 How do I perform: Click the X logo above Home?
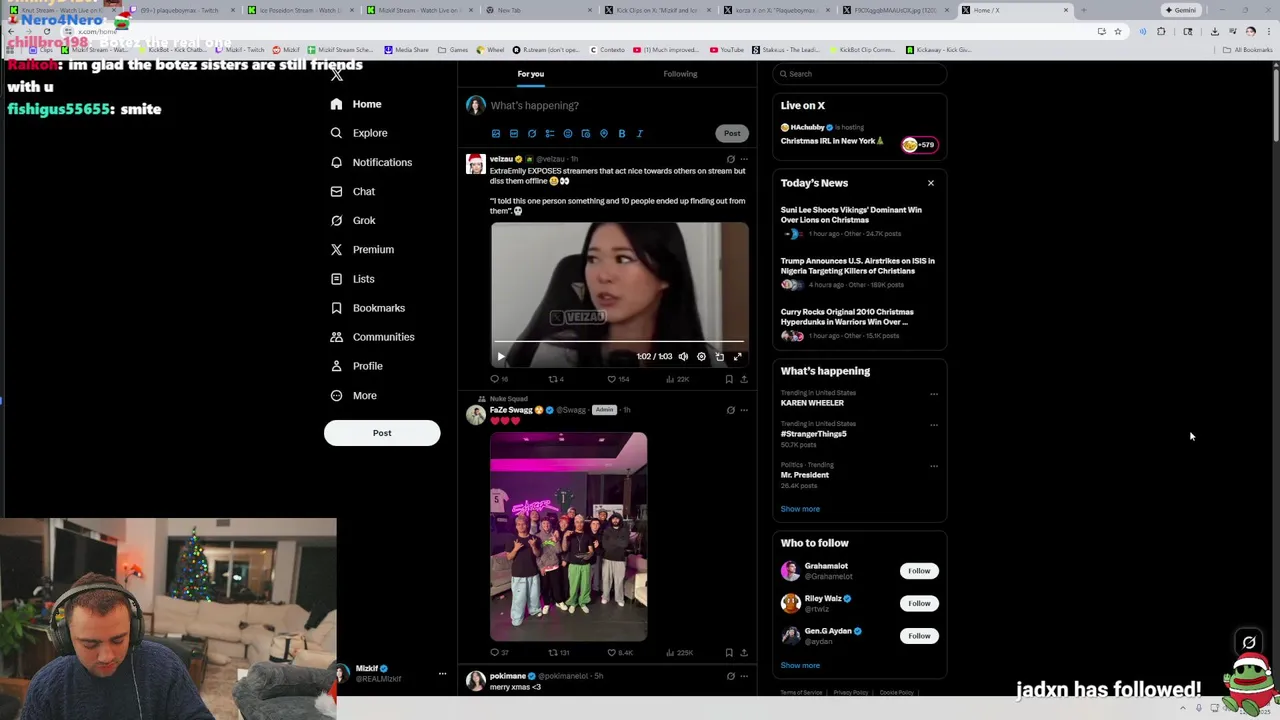[337, 74]
